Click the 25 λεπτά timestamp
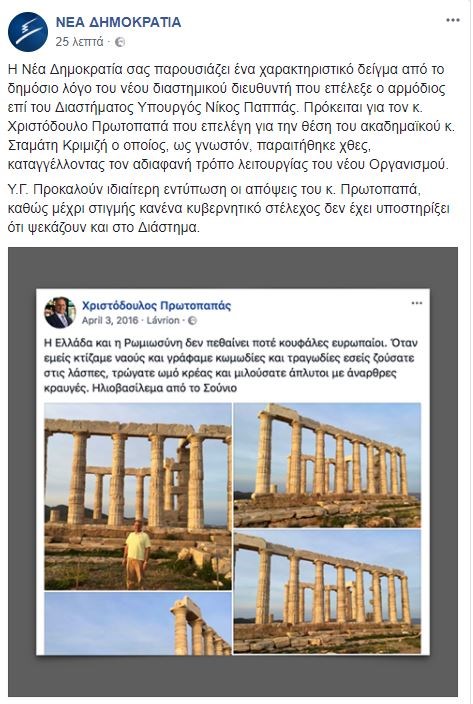Image resolution: width=473 pixels, height=704 pixels. [x=79, y=42]
